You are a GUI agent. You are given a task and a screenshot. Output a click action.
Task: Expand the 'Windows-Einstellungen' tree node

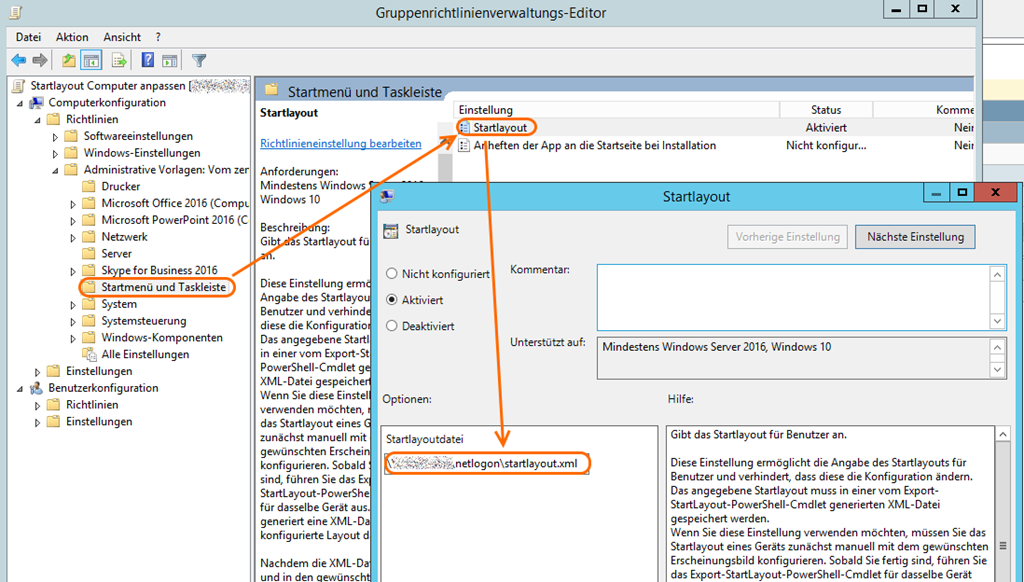(56, 153)
